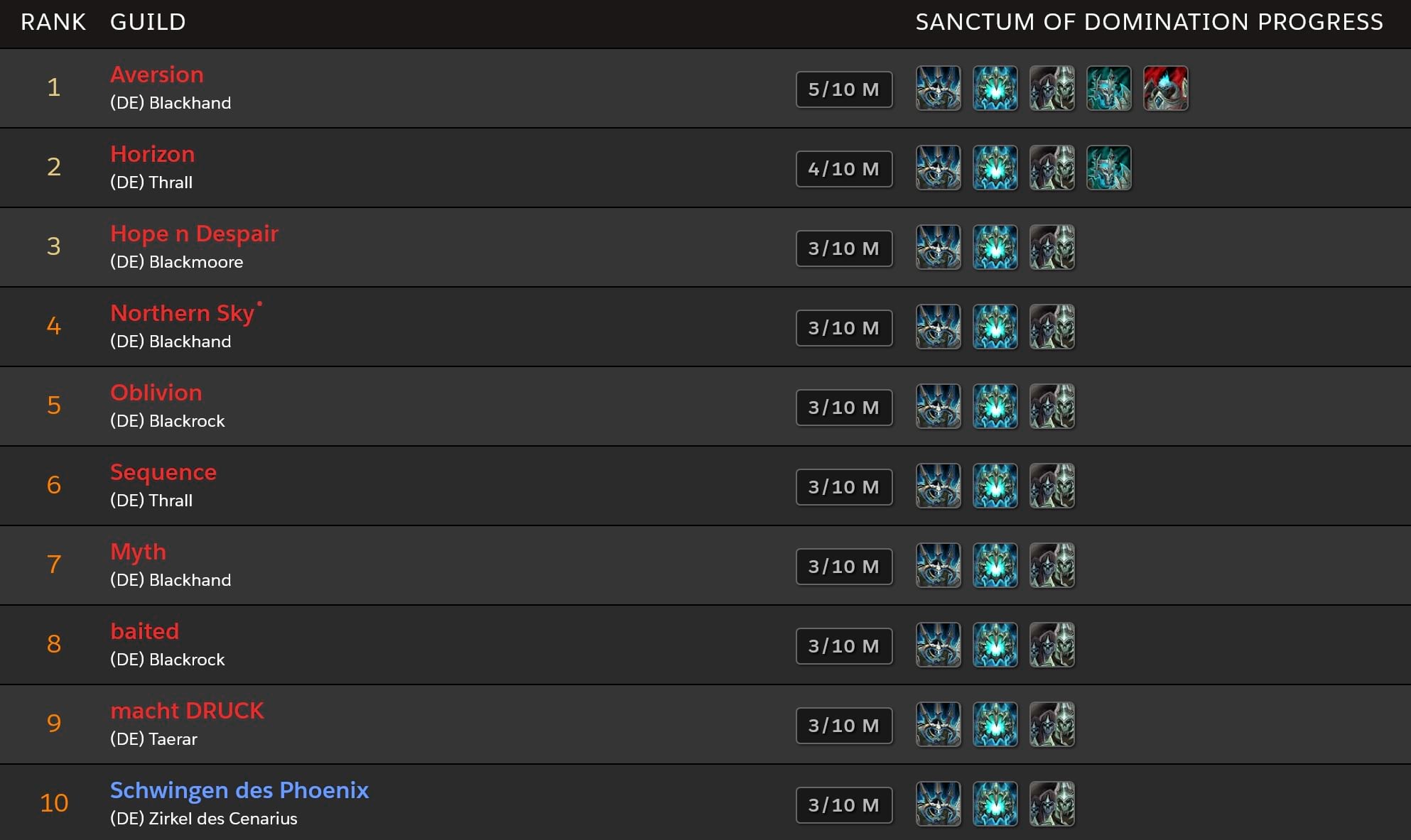This screenshot has height=840, width=1411.
Task: Open Schwingen des Phoenix guild page
Action: [x=239, y=790]
